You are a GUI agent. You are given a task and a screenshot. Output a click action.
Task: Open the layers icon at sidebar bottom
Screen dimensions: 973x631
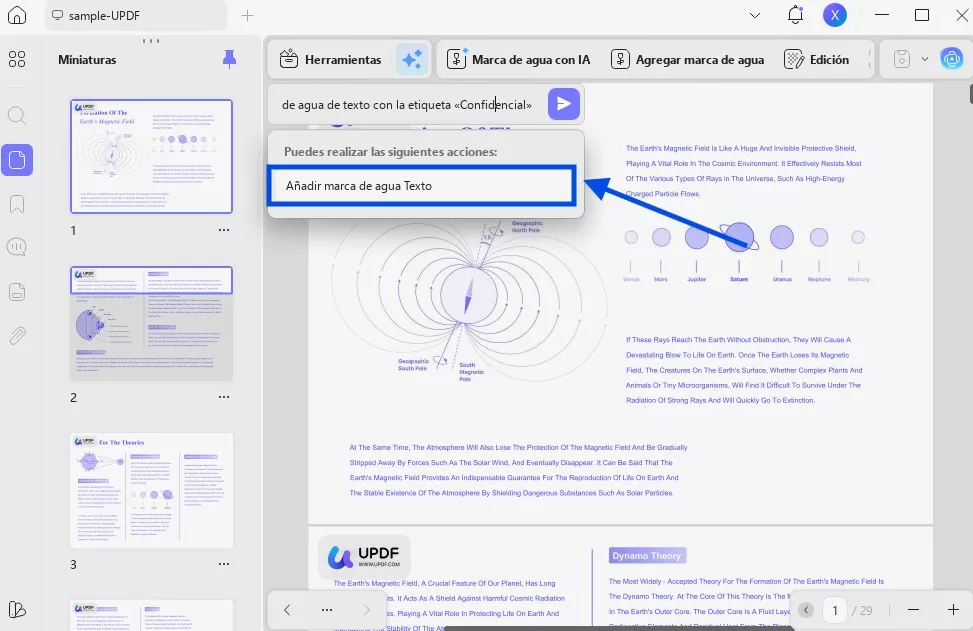coord(17,610)
